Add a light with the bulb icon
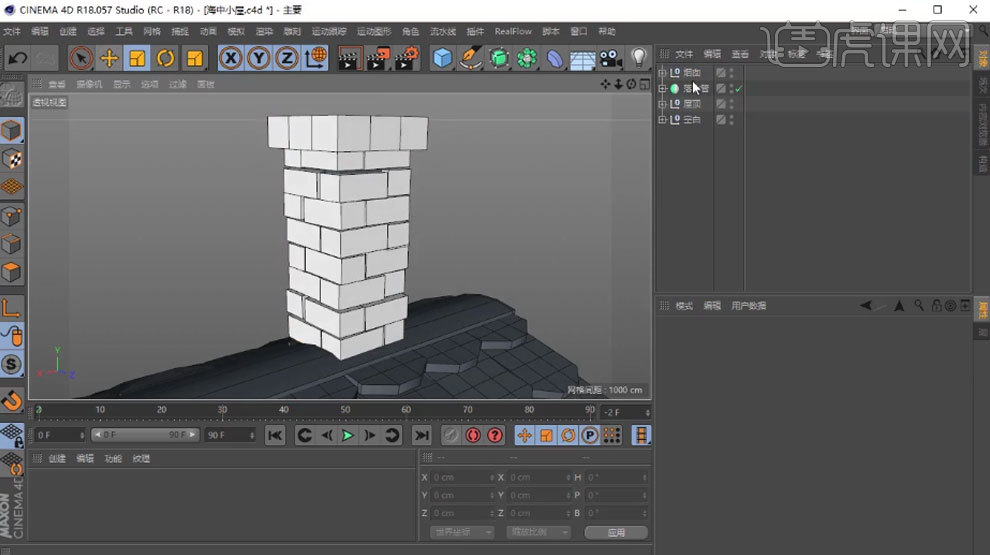This screenshot has width=990, height=555. [639, 58]
